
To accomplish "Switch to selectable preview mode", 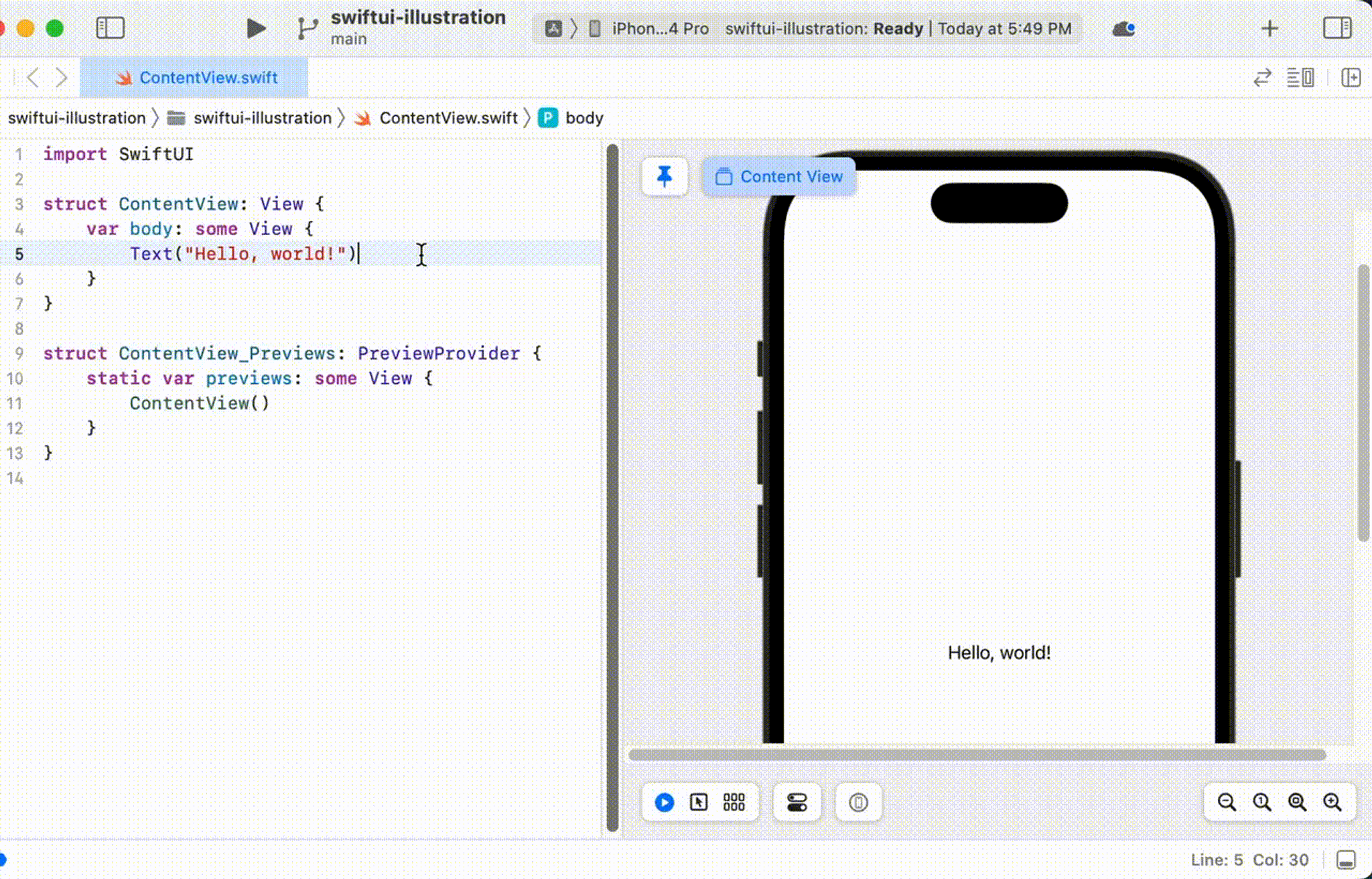I will point(699,802).
